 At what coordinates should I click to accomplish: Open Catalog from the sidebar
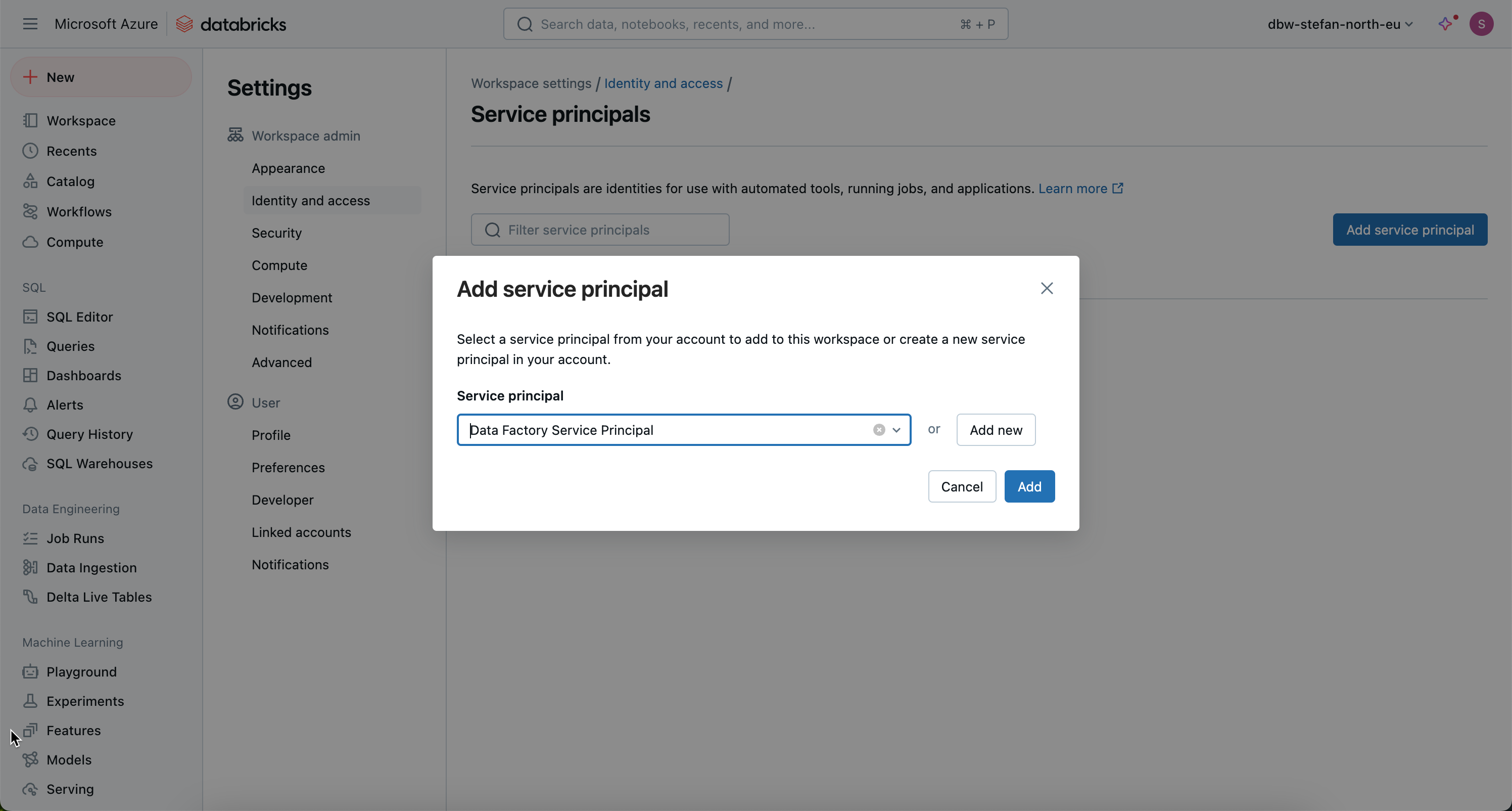tap(70, 182)
